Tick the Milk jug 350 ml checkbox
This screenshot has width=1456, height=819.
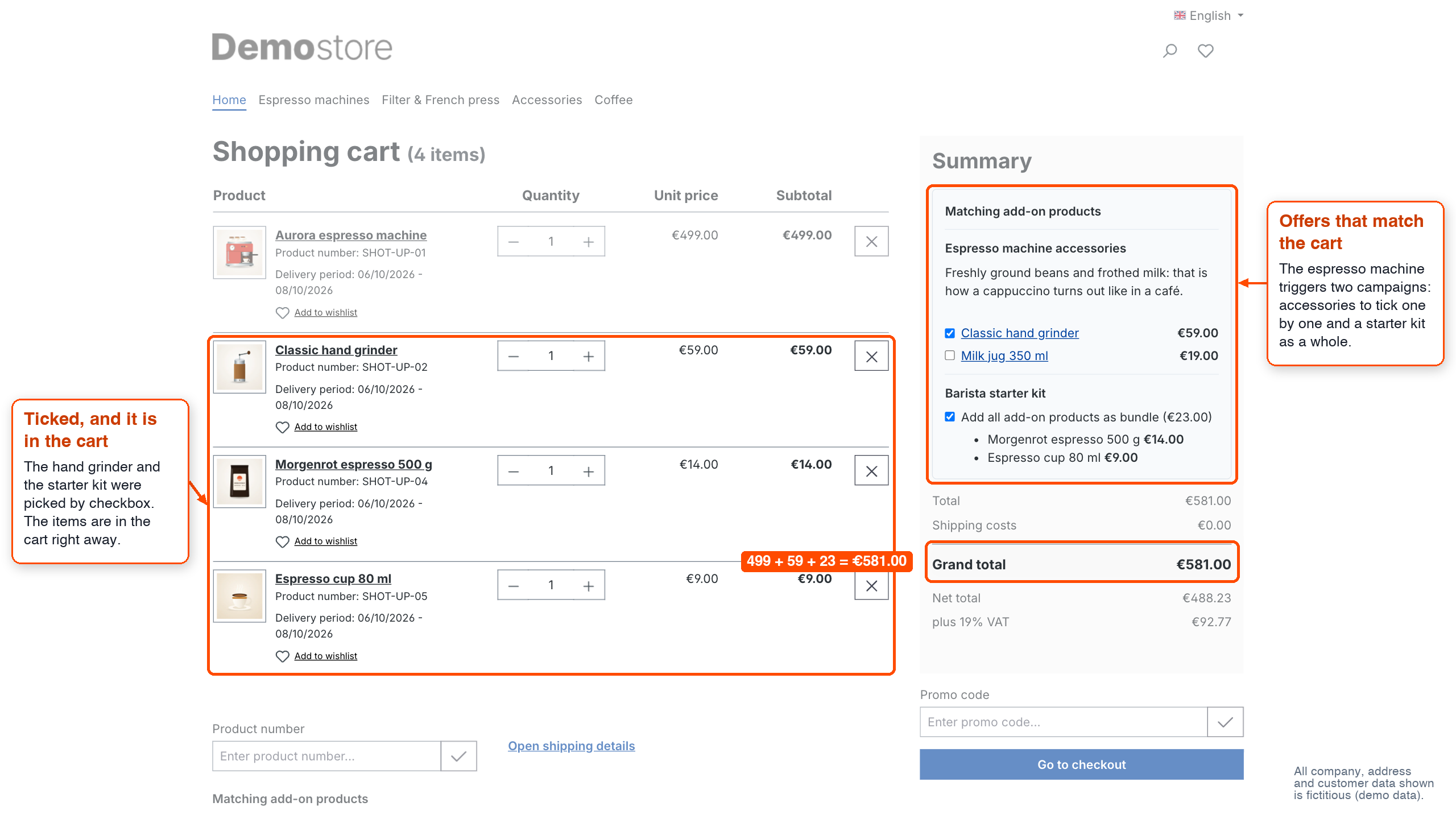point(949,355)
